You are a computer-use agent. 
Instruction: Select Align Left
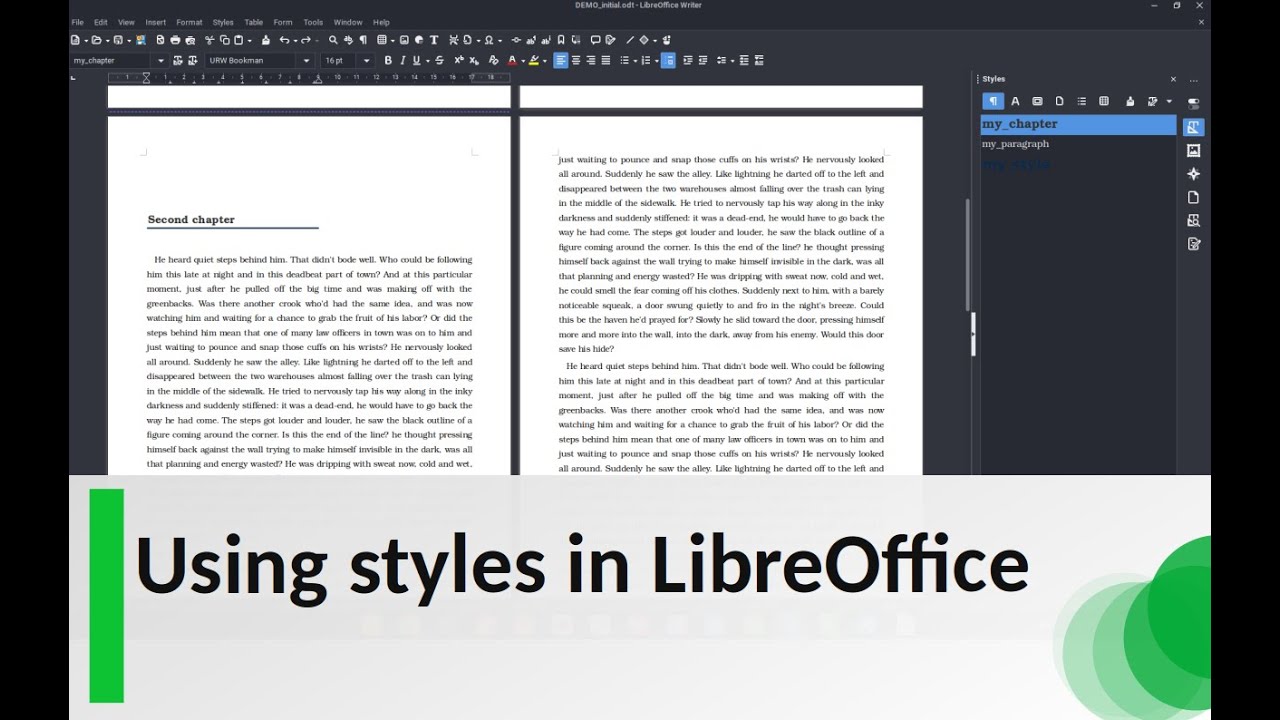point(560,60)
